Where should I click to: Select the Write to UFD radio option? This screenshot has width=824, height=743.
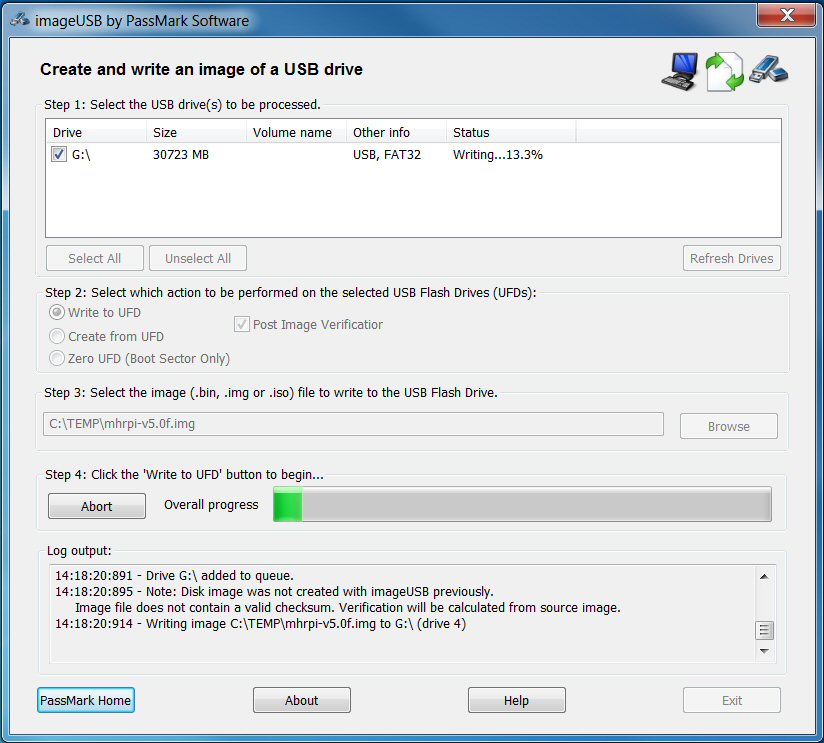click(x=57, y=313)
